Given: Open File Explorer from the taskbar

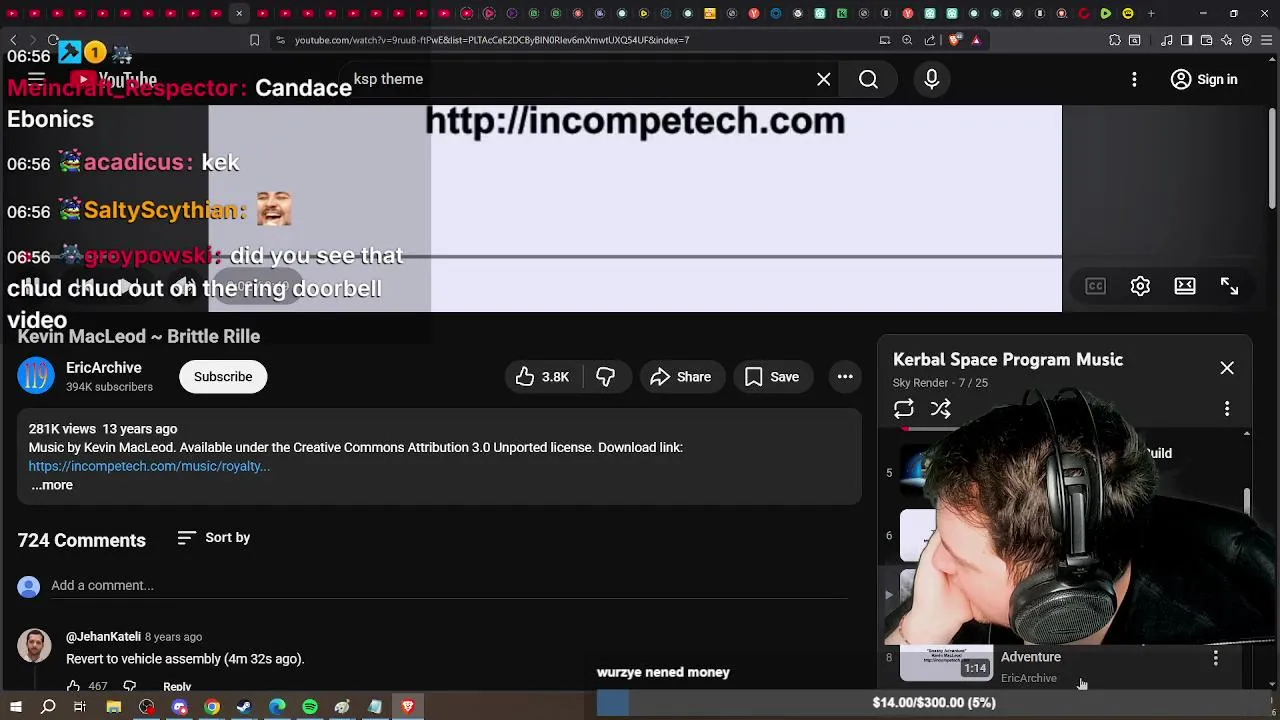Looking at the screenshot, I should (x=114, y=707).
